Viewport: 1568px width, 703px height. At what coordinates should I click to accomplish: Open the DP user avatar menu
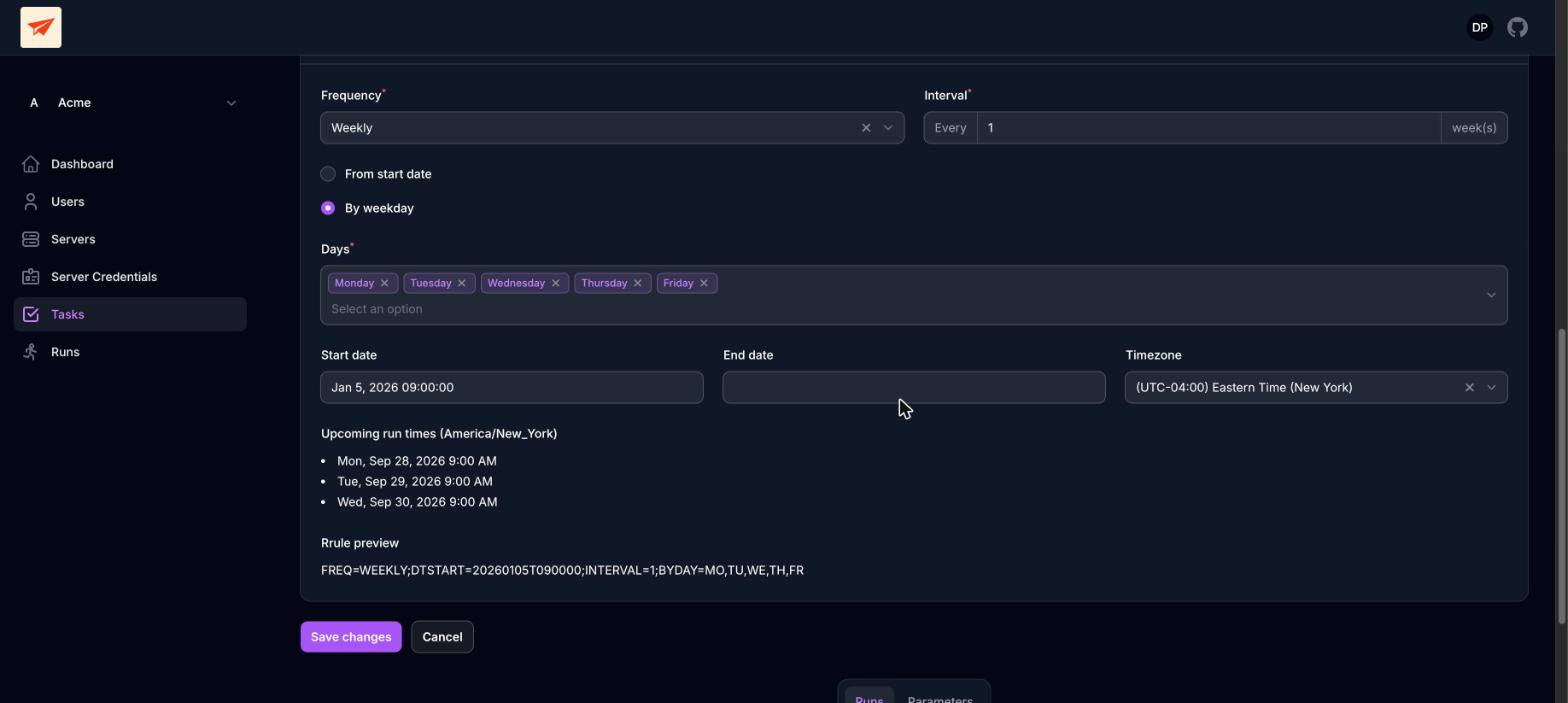click(1479, 28)
